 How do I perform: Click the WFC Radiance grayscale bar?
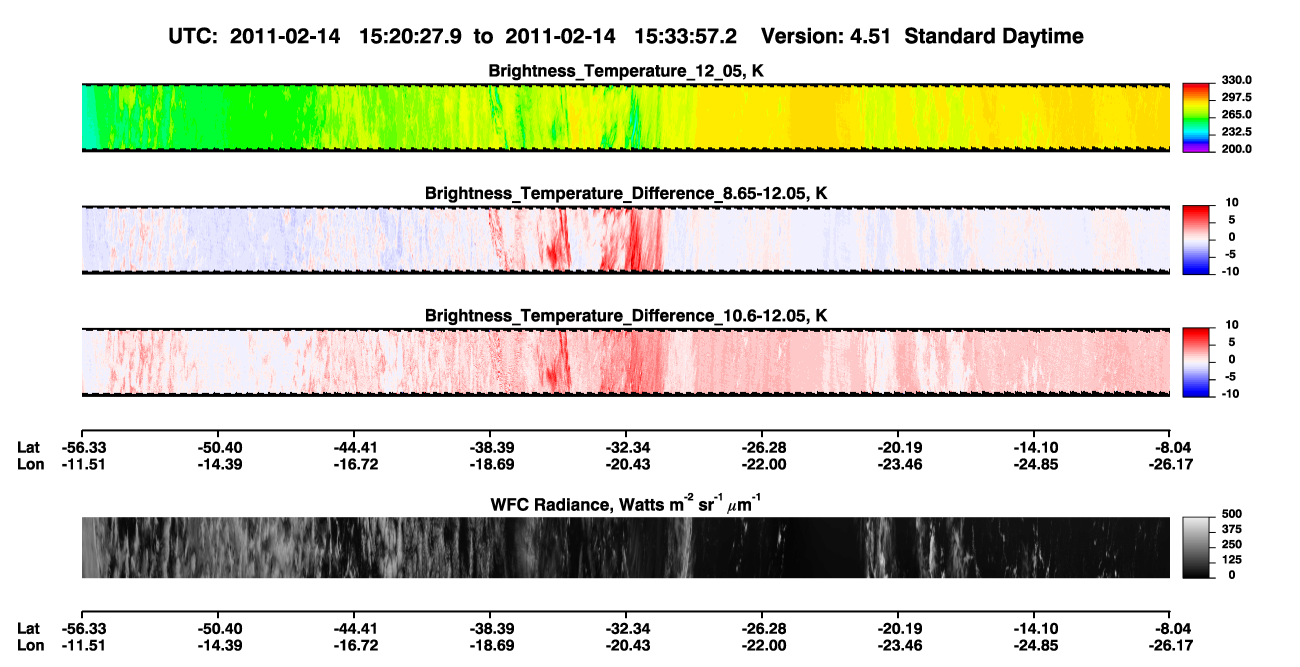tap(1196, 547)
